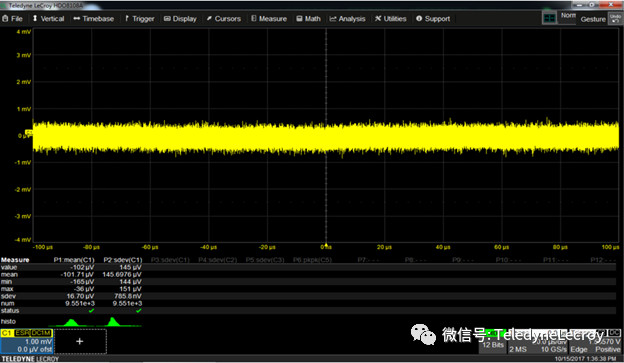Open the Timebase menu
Viewport: 624px width, 363px height.
tap(94, 19)
